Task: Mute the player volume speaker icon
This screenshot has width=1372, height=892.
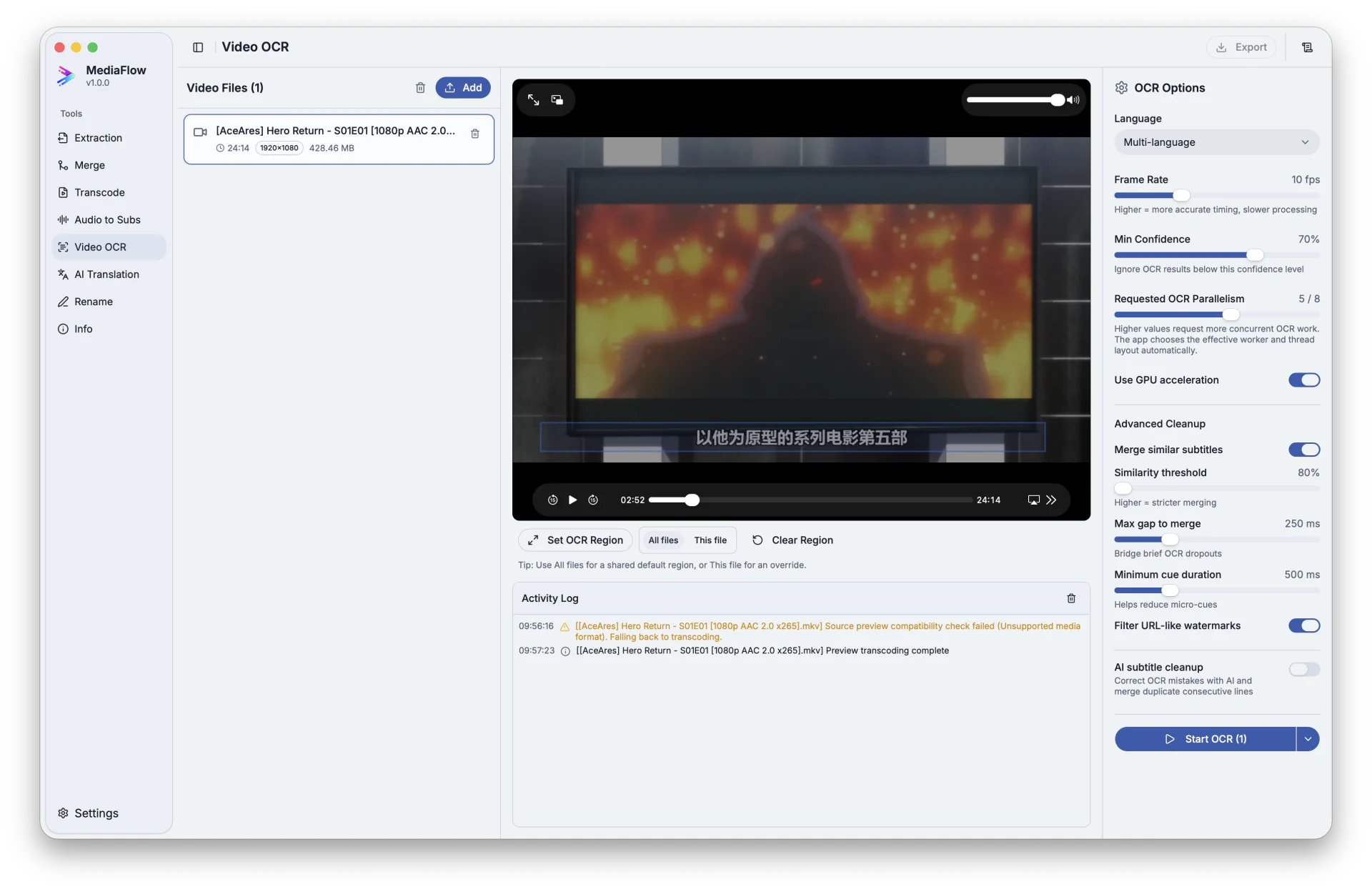Action: click(1073, 100)
